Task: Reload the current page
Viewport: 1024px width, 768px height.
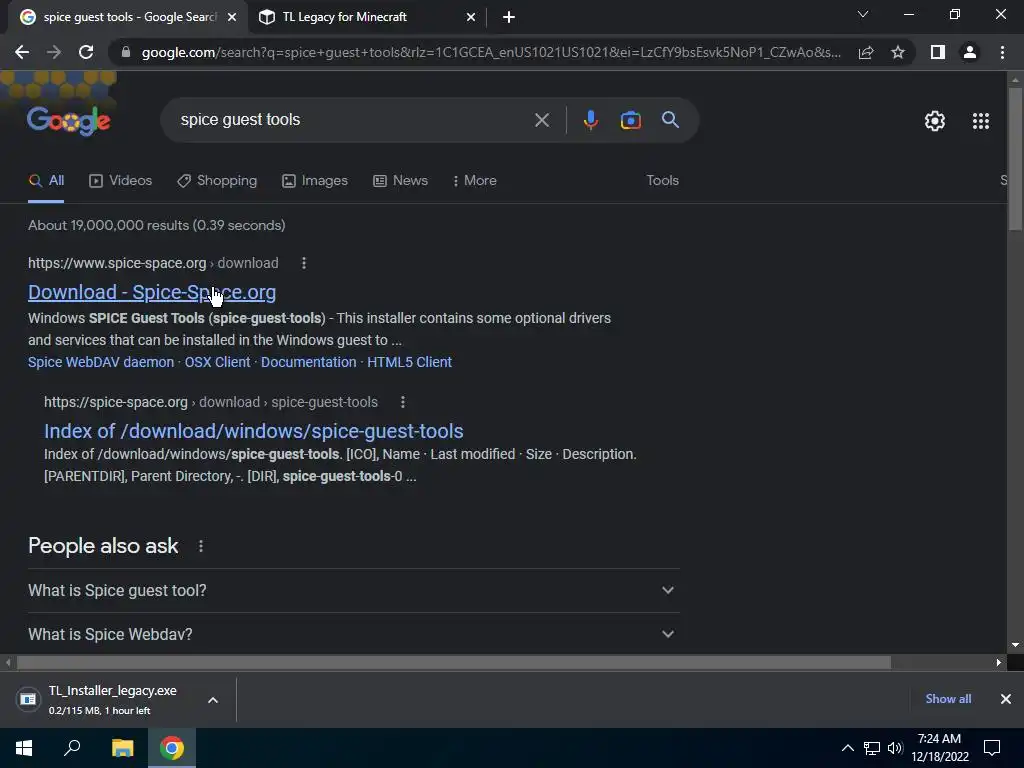Action: point(86,52)
